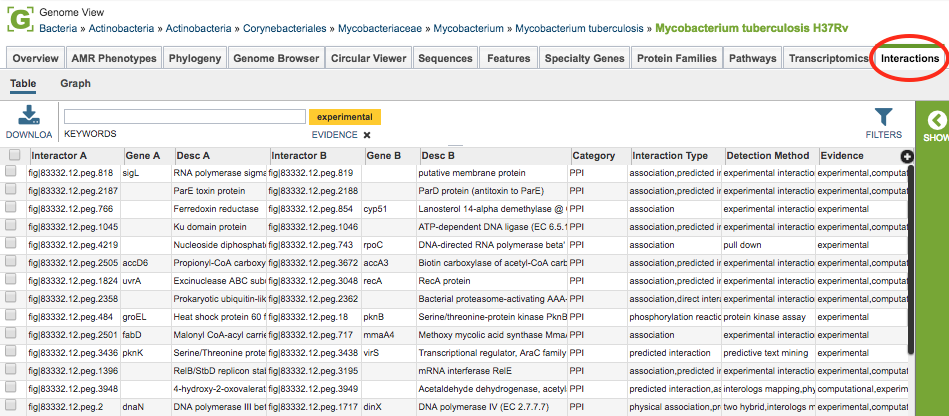Check the row for fig|83332.12.peg.2505
This screenshot has width=949, height=416.
pyautogui.click(x=11, y=262)
